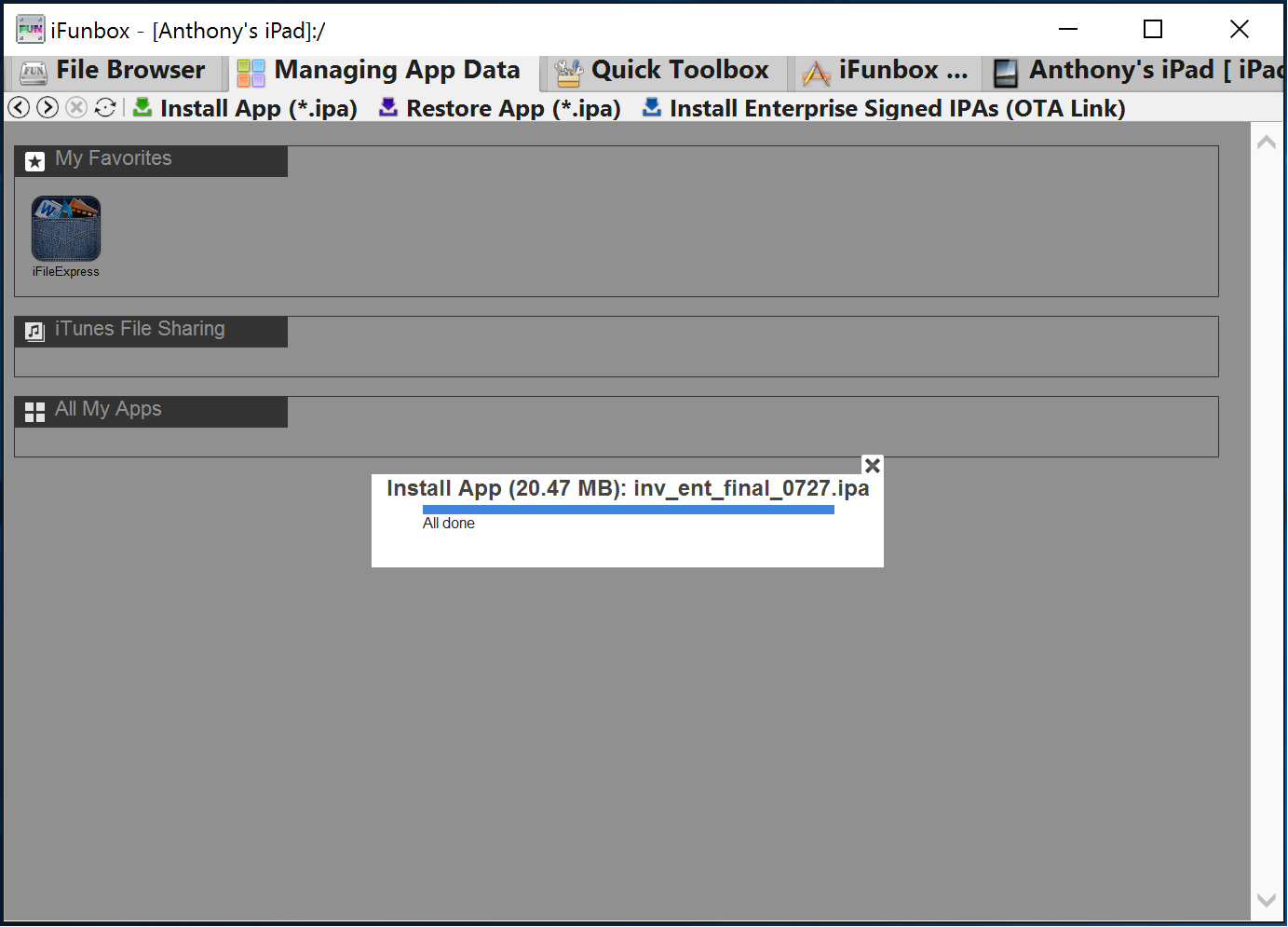The width and height of the screenshot is (1288, 927).
Task: Select the All My Apps header
Action: 151,412
